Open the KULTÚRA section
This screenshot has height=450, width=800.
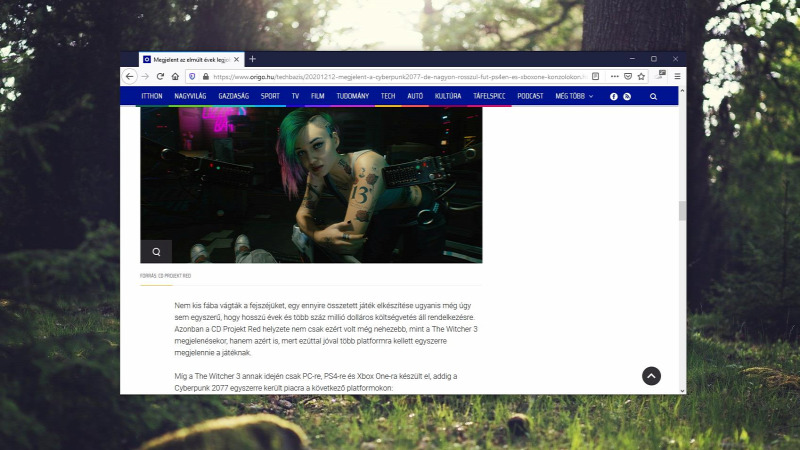click(448, 96)
